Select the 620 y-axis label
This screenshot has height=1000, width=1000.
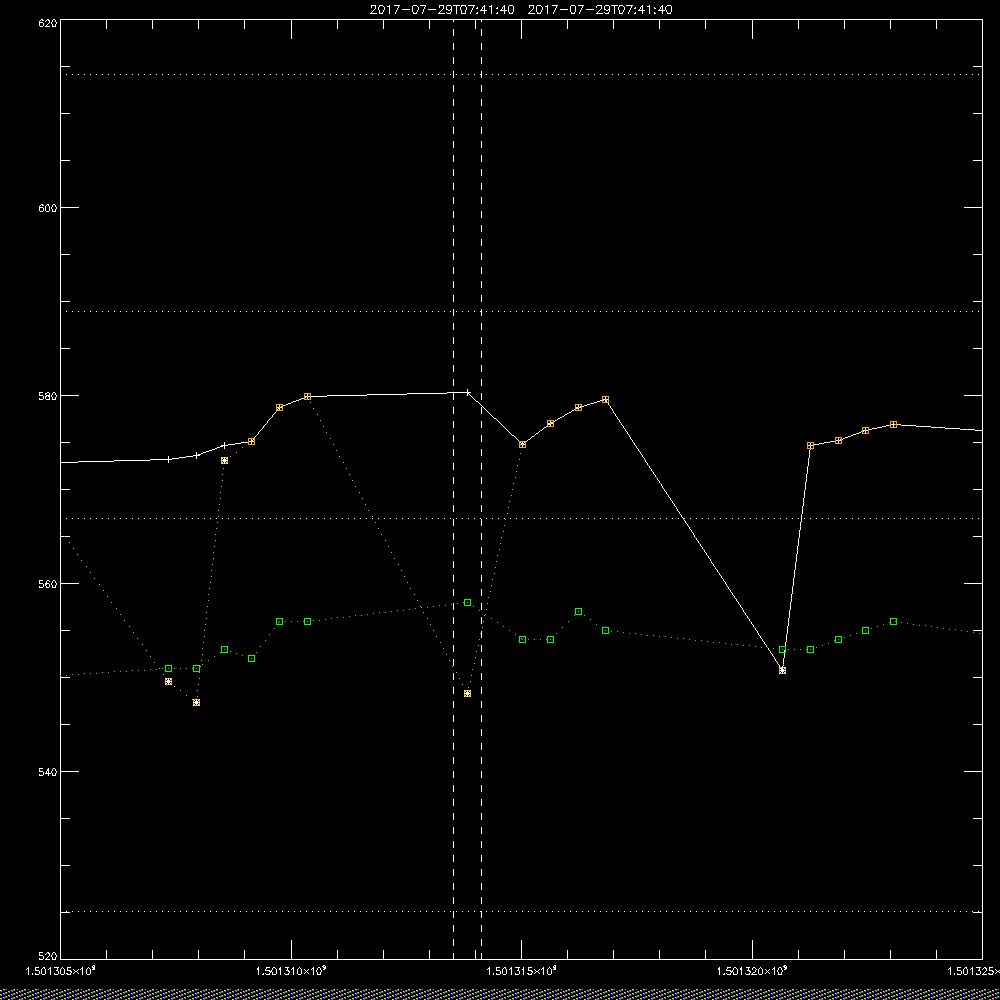tap(48, 22)
